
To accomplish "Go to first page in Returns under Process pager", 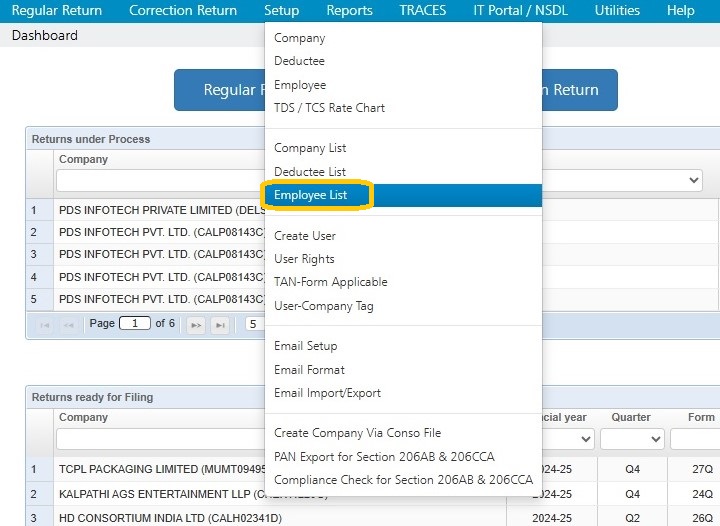I will (45, 325).
